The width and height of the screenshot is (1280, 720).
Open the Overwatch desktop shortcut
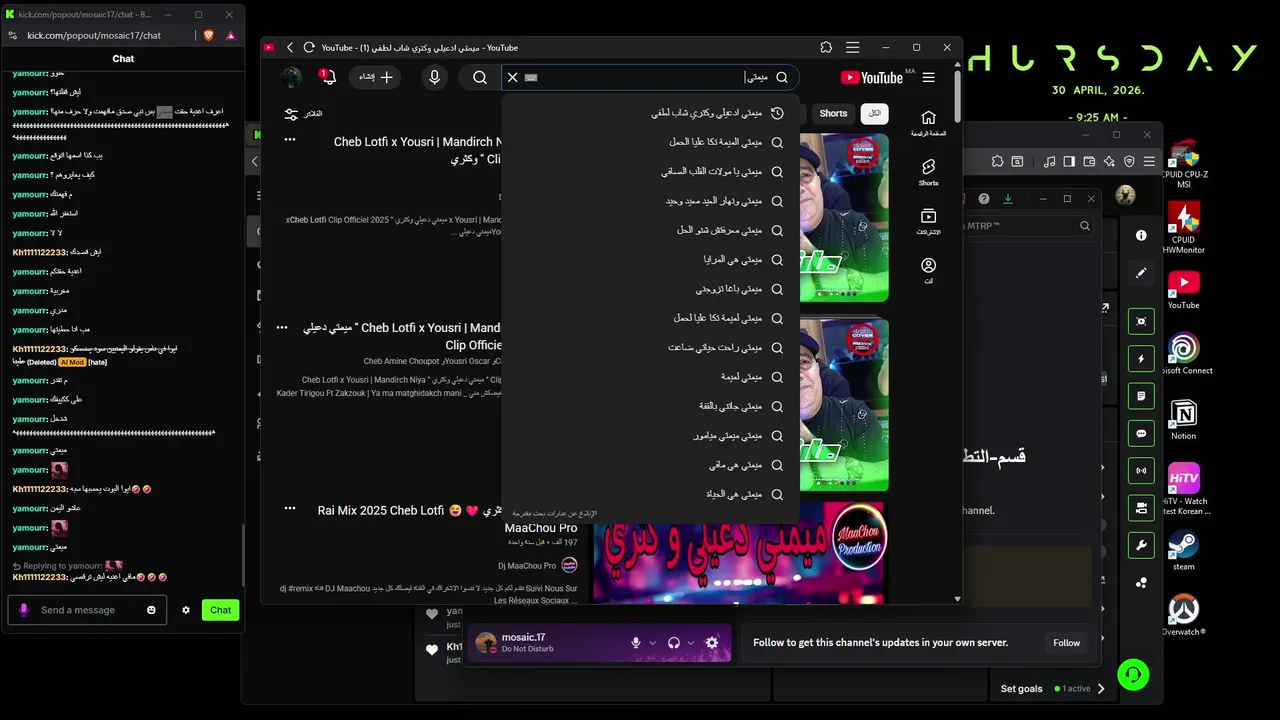(x=1184, y=614)
